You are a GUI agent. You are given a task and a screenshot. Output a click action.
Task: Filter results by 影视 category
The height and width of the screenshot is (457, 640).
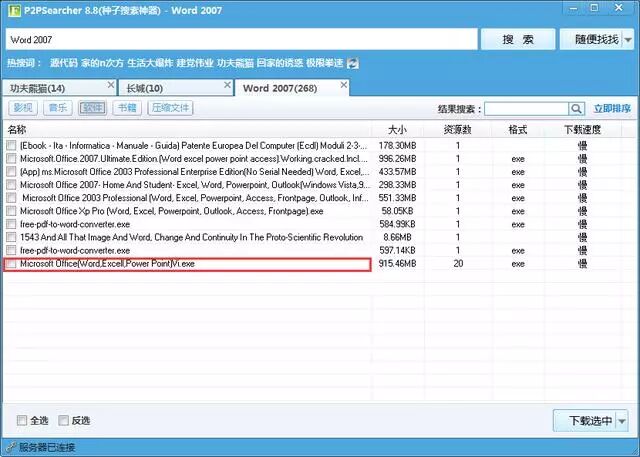(23, 108)
